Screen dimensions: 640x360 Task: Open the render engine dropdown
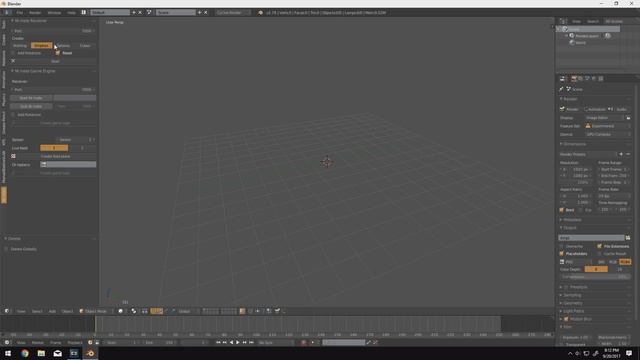tap(233, 13)
